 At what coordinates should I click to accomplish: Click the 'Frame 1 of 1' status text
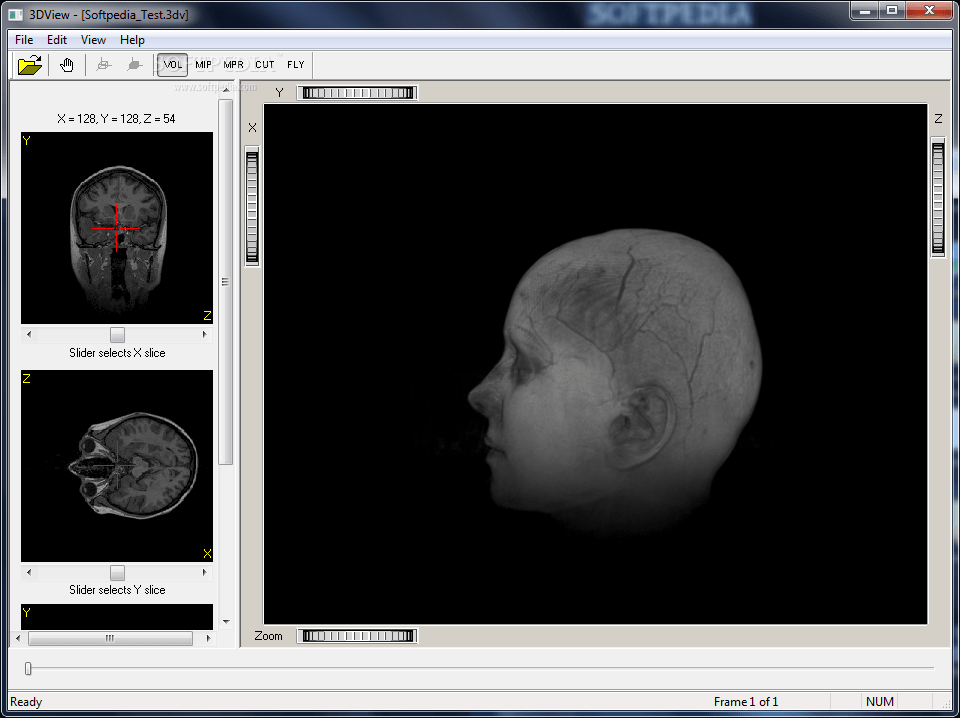coord(746,702)
